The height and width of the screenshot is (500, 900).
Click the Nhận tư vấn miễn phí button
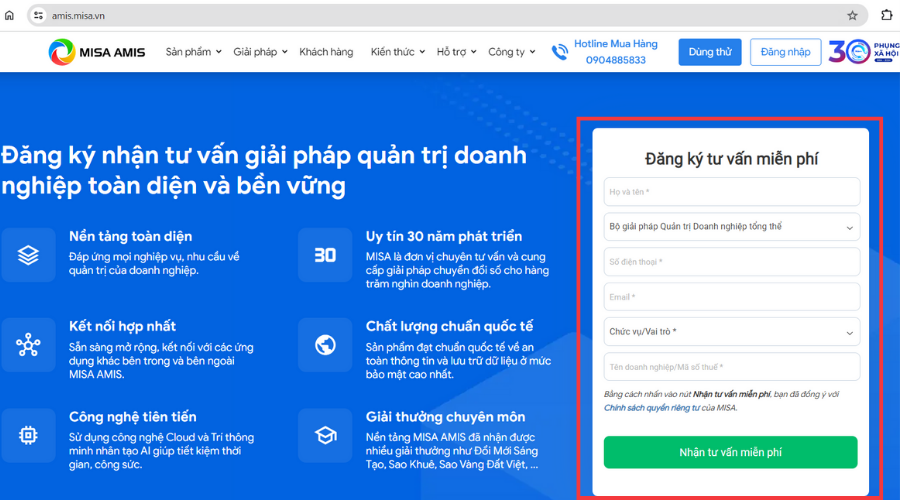(731, 452)
